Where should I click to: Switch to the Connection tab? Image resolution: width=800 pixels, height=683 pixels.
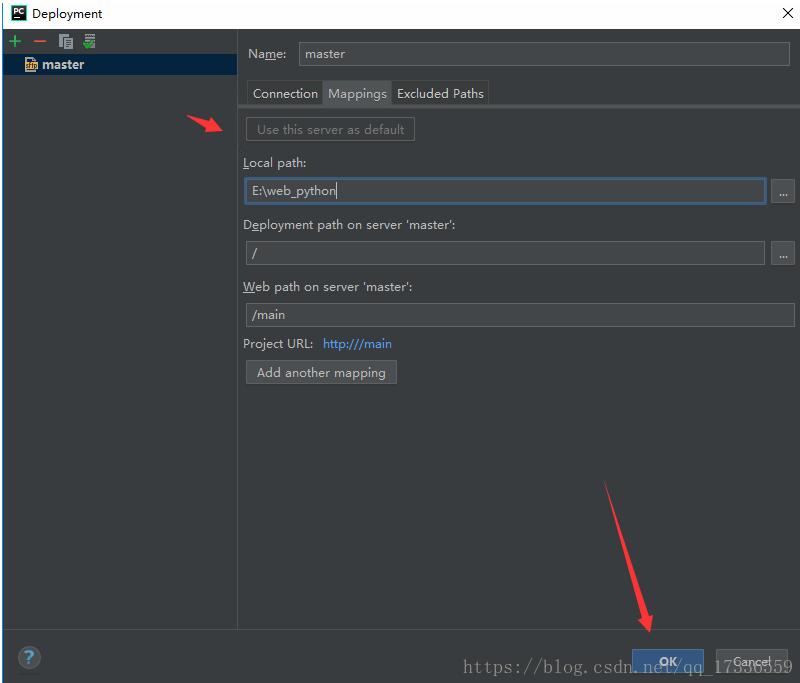[285, 94]
